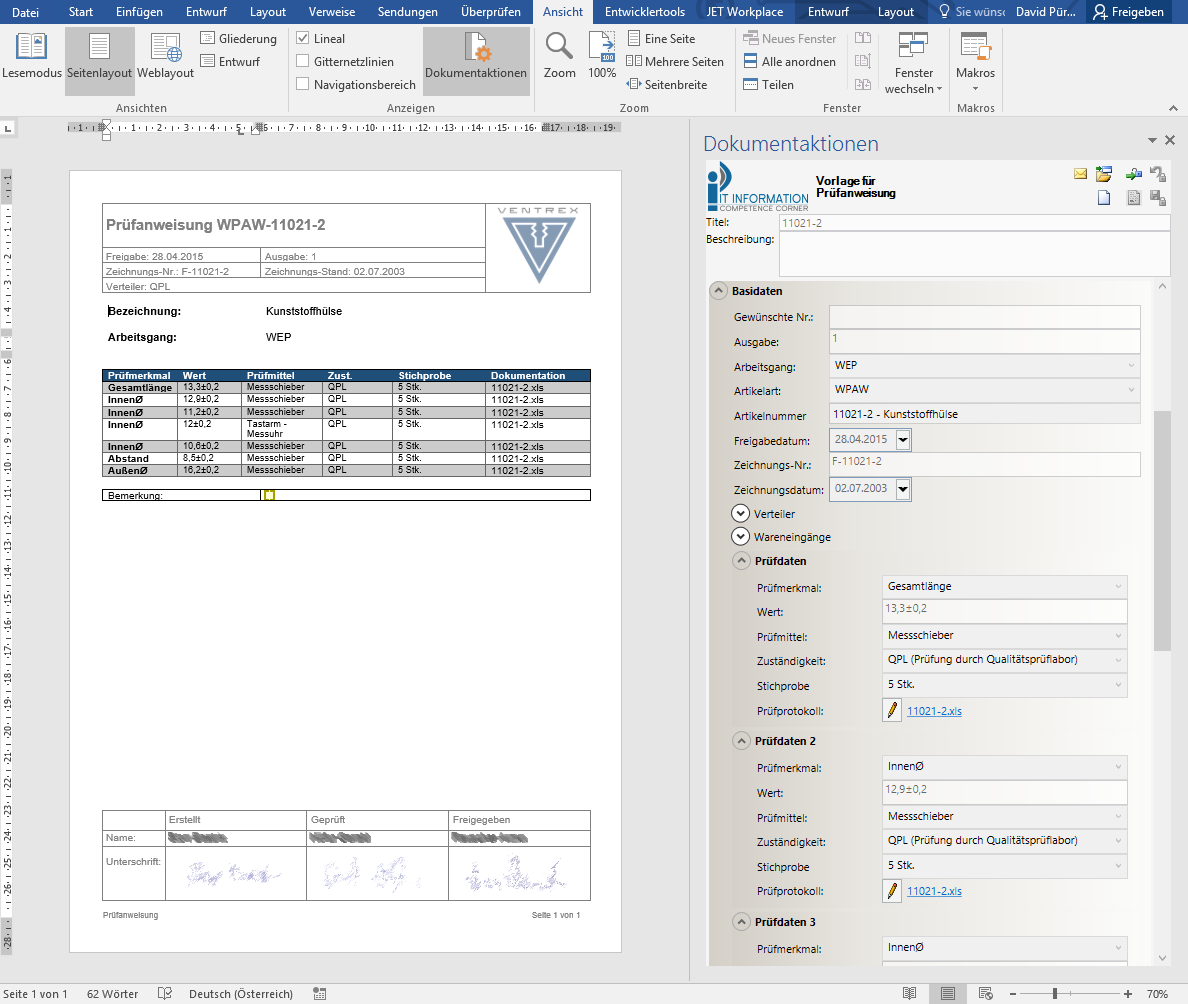
Task: Open the Datei tab
Action: (25, 11)
